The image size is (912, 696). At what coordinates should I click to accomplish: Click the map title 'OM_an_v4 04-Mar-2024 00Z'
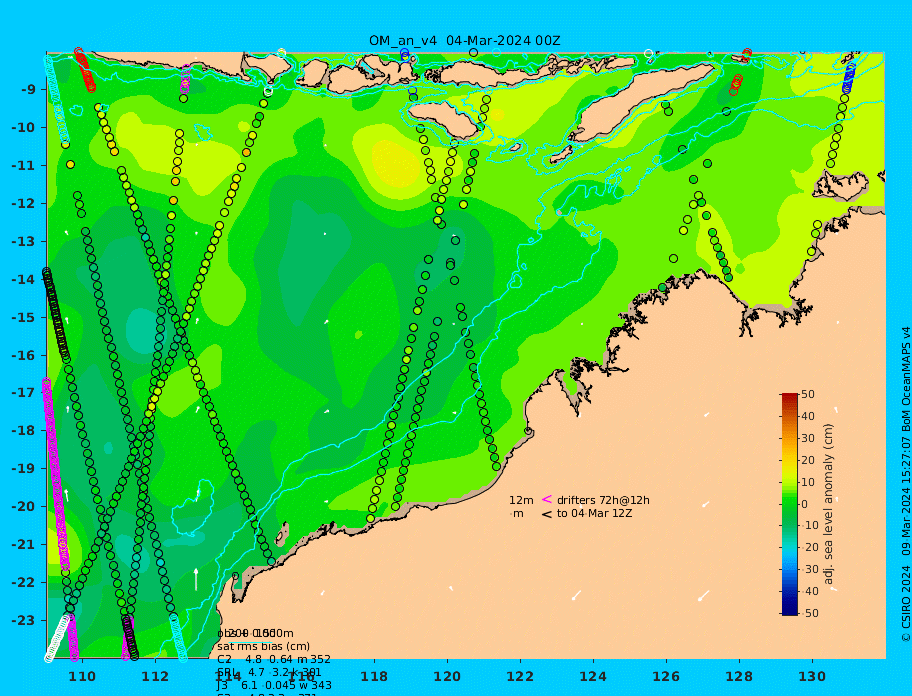point(465,41)
